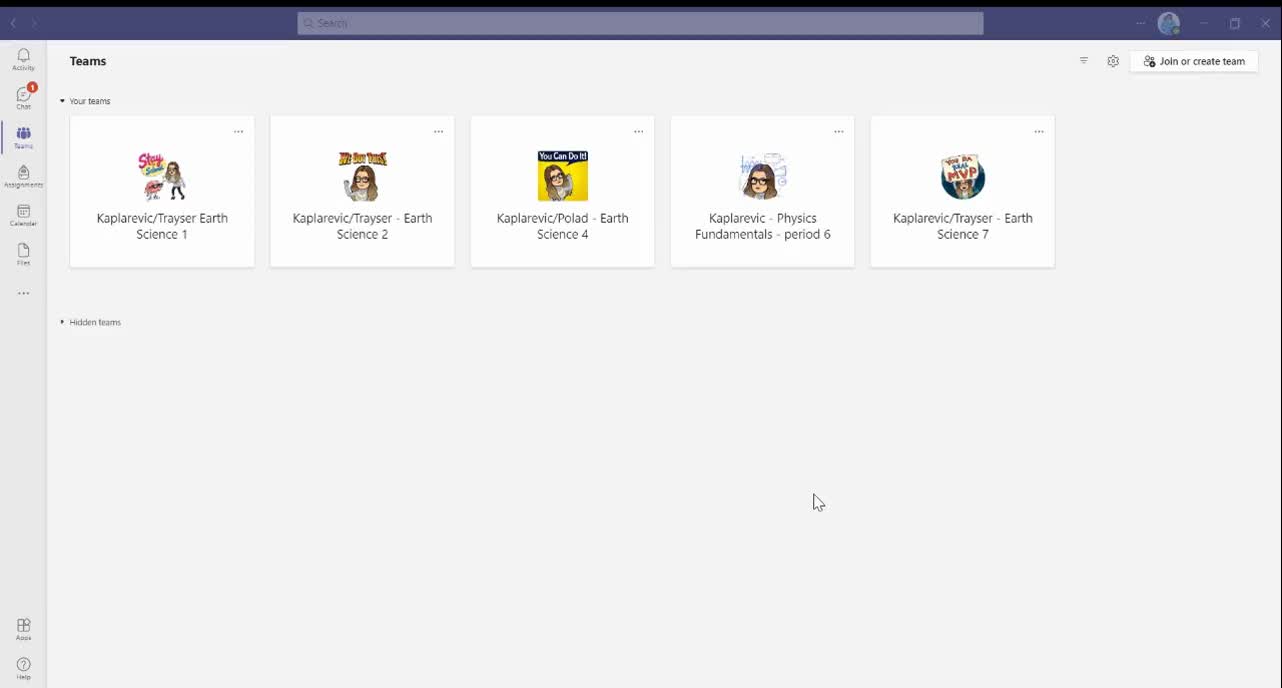This screenshot has width=1282, height=688.
Task: Open the Help icon
Action: pyautogui.click(x=23, y=668)
